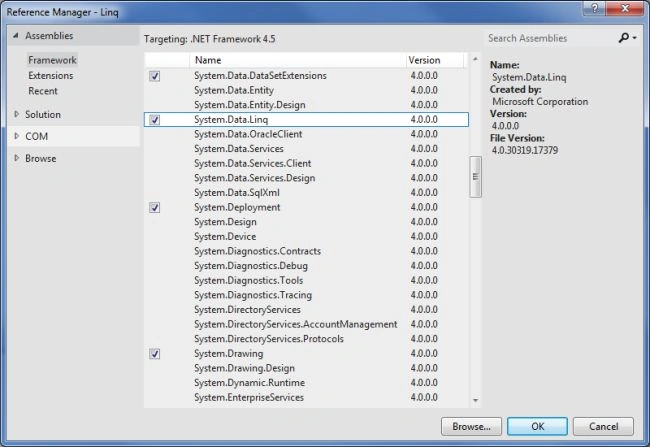Viewport: 650px width, 447px height.
Task: Select System.Dynamic.Runtime row
Action: pyautogui.click(x=306, y=383)
